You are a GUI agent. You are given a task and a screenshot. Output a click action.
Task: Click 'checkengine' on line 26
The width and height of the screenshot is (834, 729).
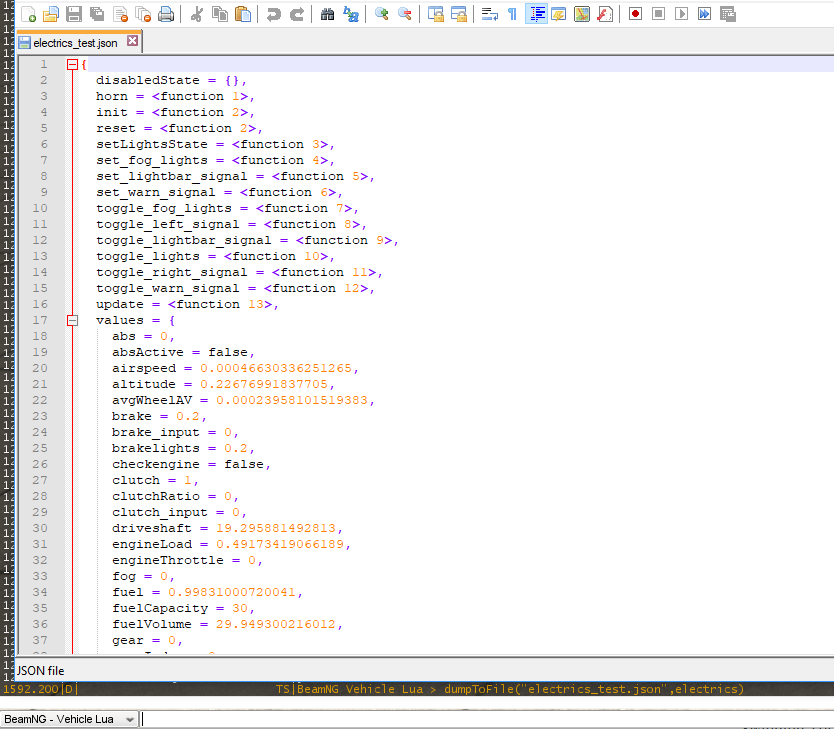(155, 464)
